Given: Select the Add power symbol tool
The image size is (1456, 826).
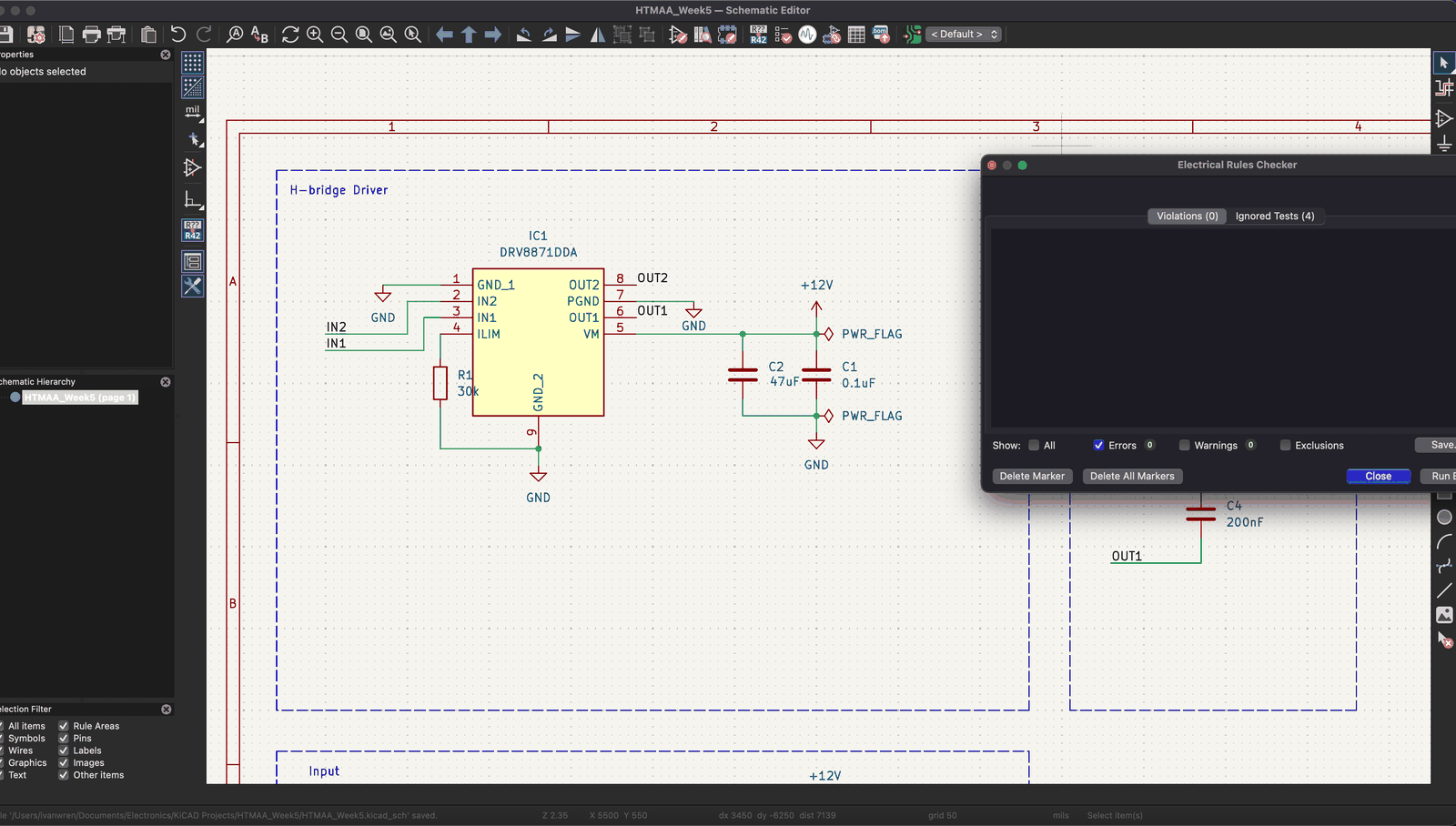Looking at the screenshot, I should click(x=1444, y=143).
